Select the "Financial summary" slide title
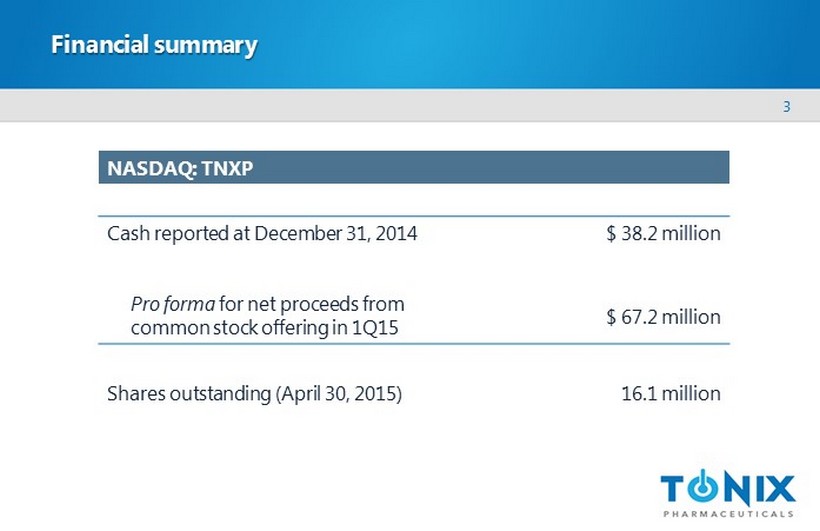Viewport: 820px width, 531px height. coord(154,45)
